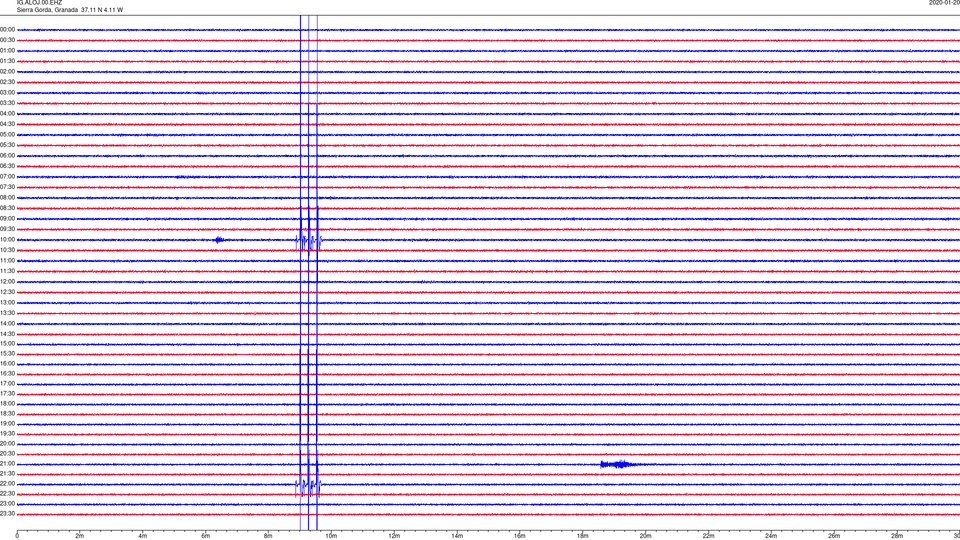Click the 26m mark on the minute axis
The image size is (960, 540).
(x=834, y=536)
